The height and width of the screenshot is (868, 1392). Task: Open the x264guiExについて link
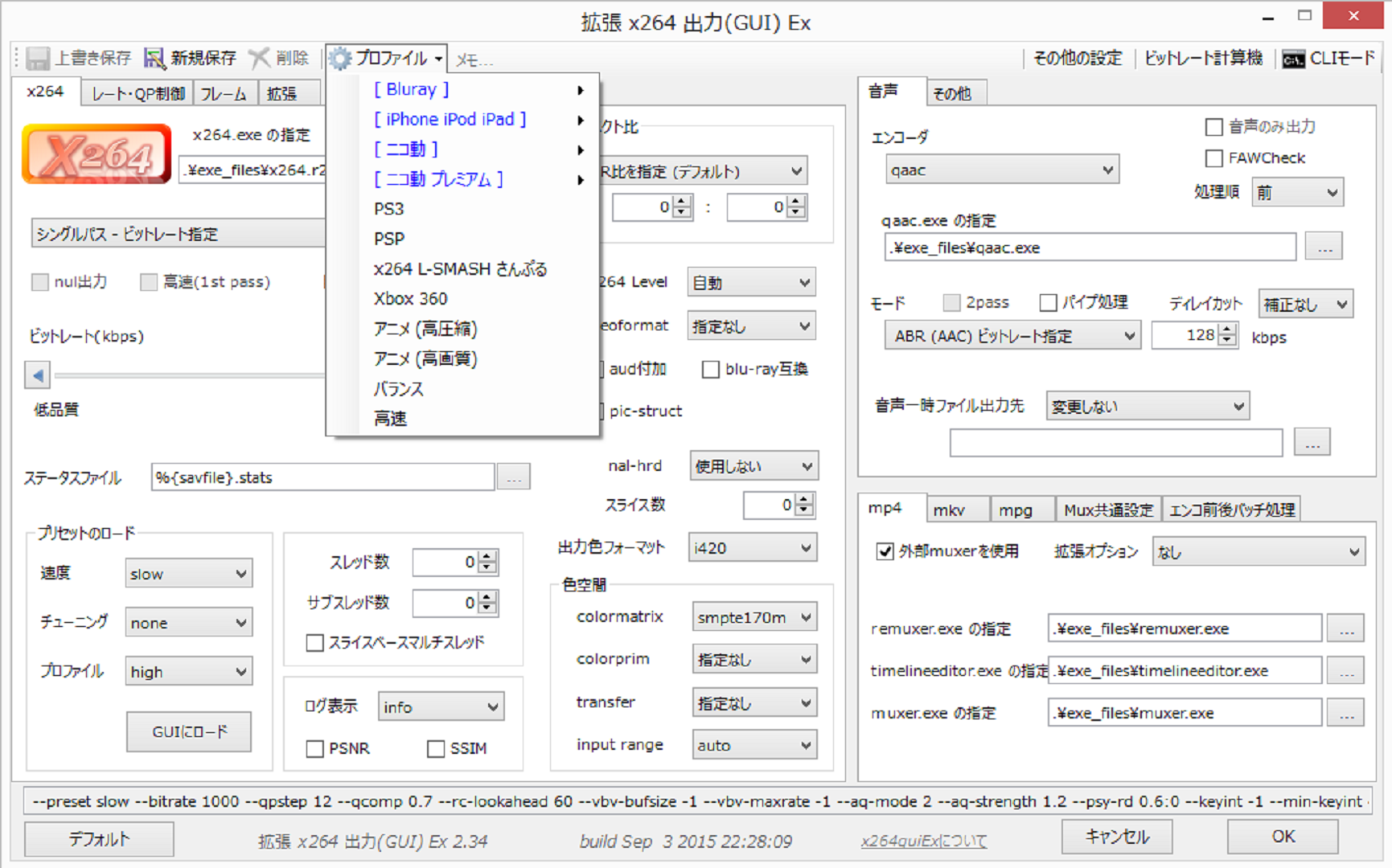[923, 841]
